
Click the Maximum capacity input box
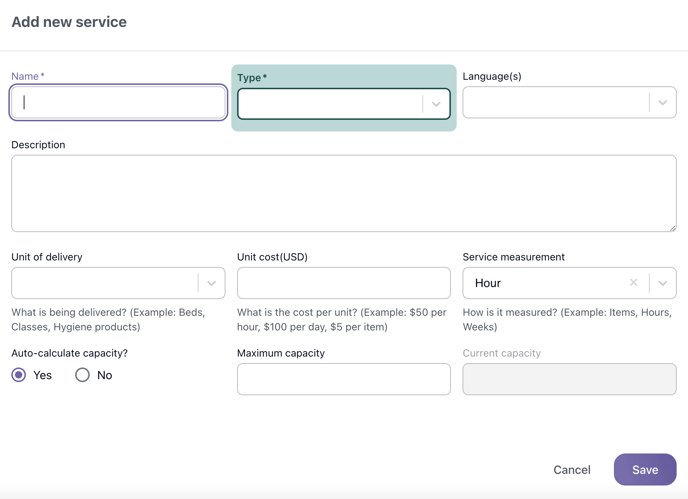click(343, 379)
